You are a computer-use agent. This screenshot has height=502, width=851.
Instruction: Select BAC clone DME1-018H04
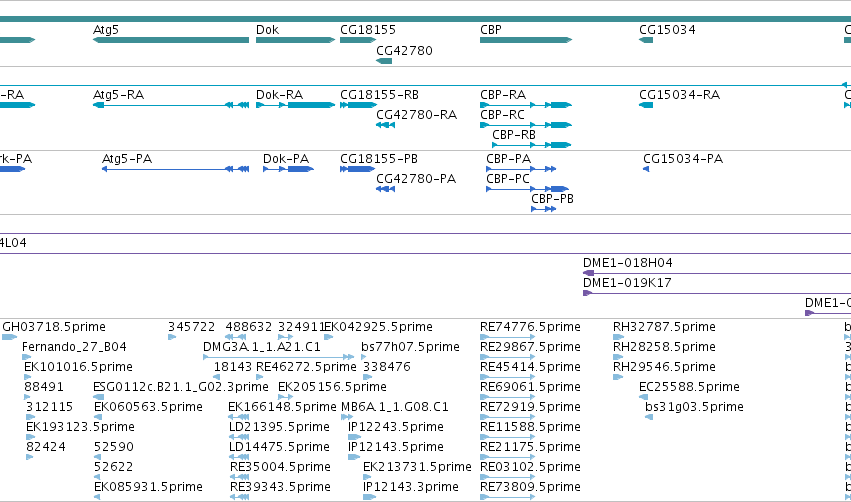(717, 273)
